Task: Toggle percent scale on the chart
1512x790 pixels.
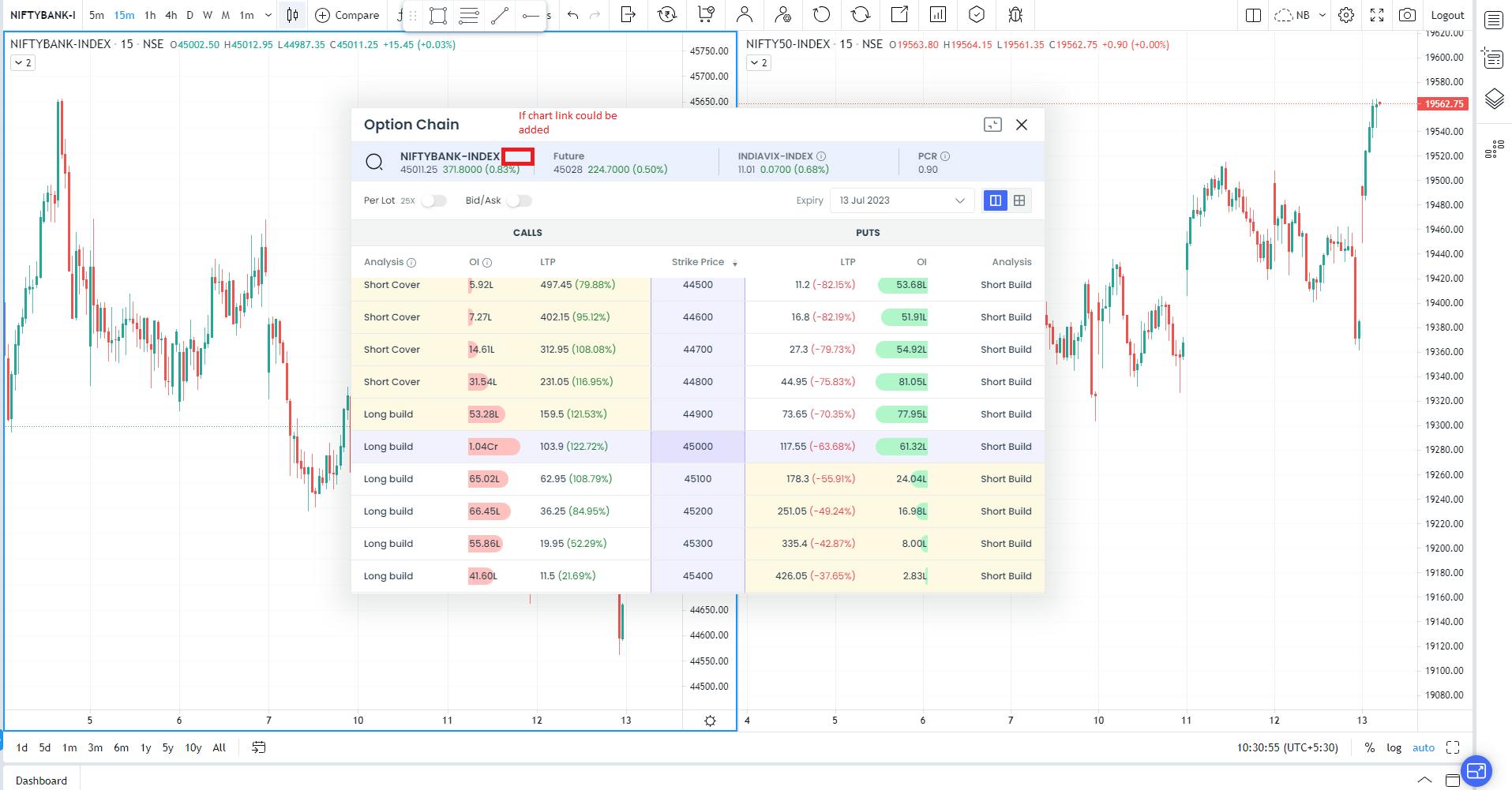Action: [x=1370, y=747]
